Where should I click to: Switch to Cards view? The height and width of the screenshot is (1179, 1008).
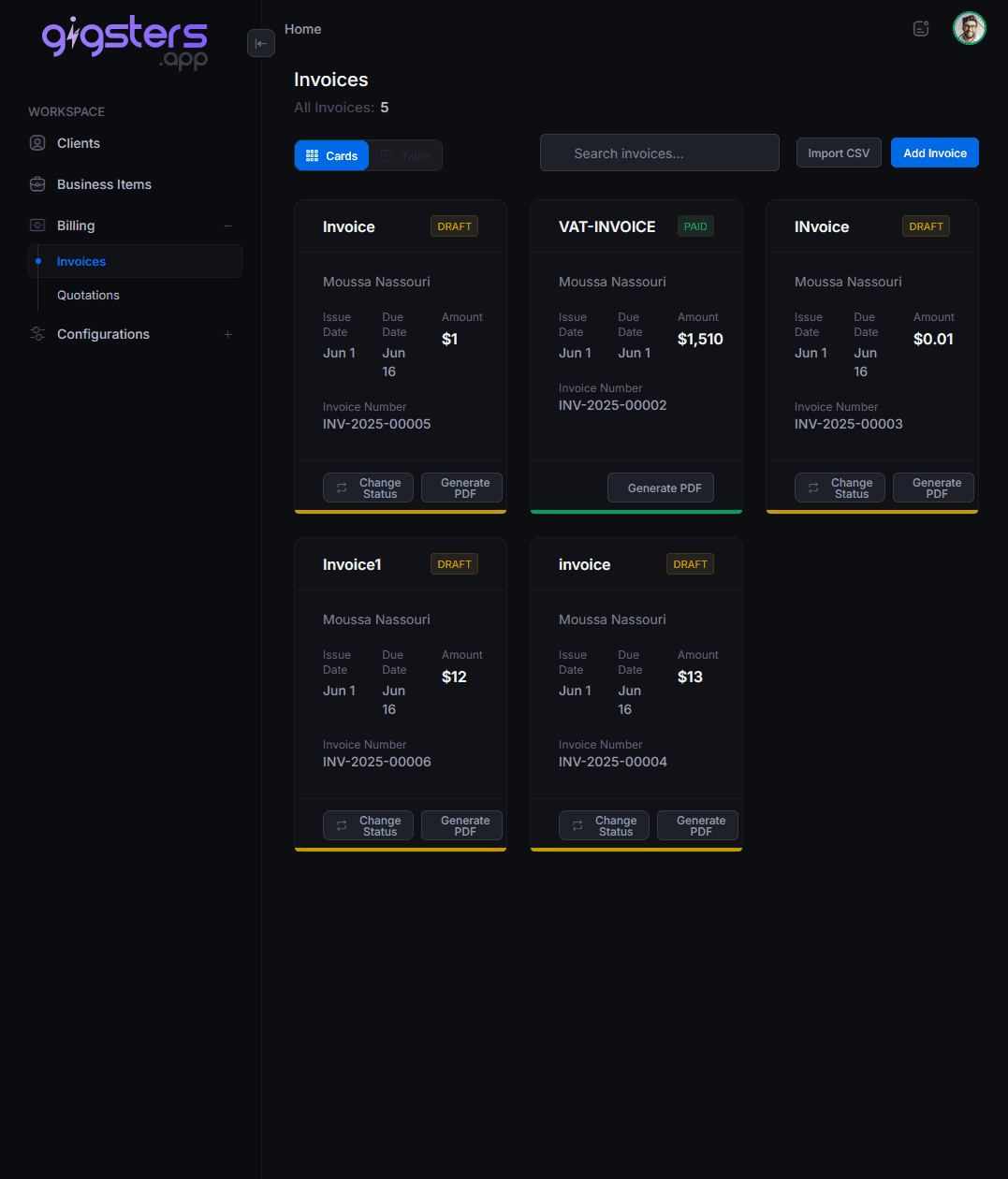click(x=332, y=155)
